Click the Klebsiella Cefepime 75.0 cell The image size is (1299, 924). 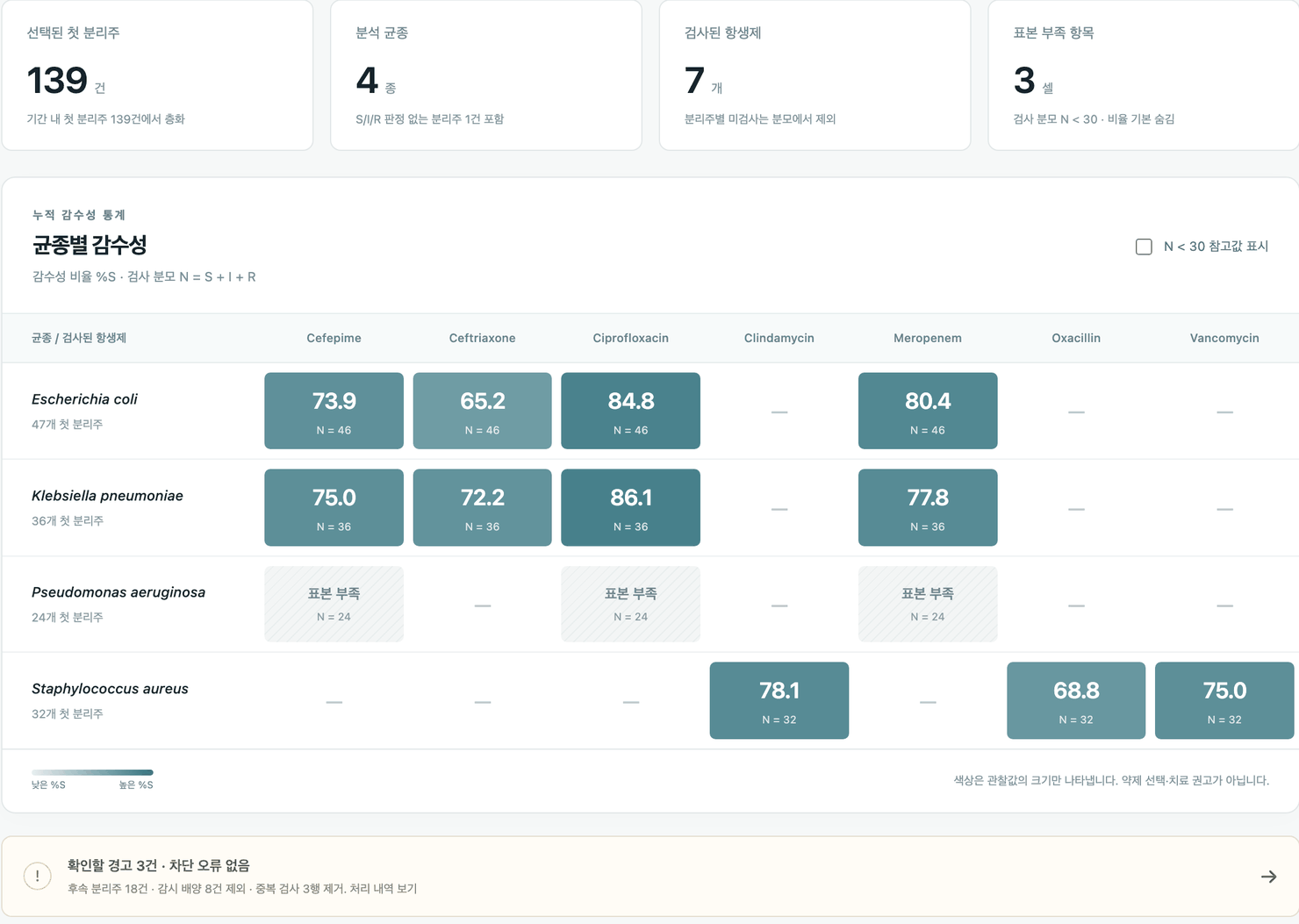[x=334, y=507]
